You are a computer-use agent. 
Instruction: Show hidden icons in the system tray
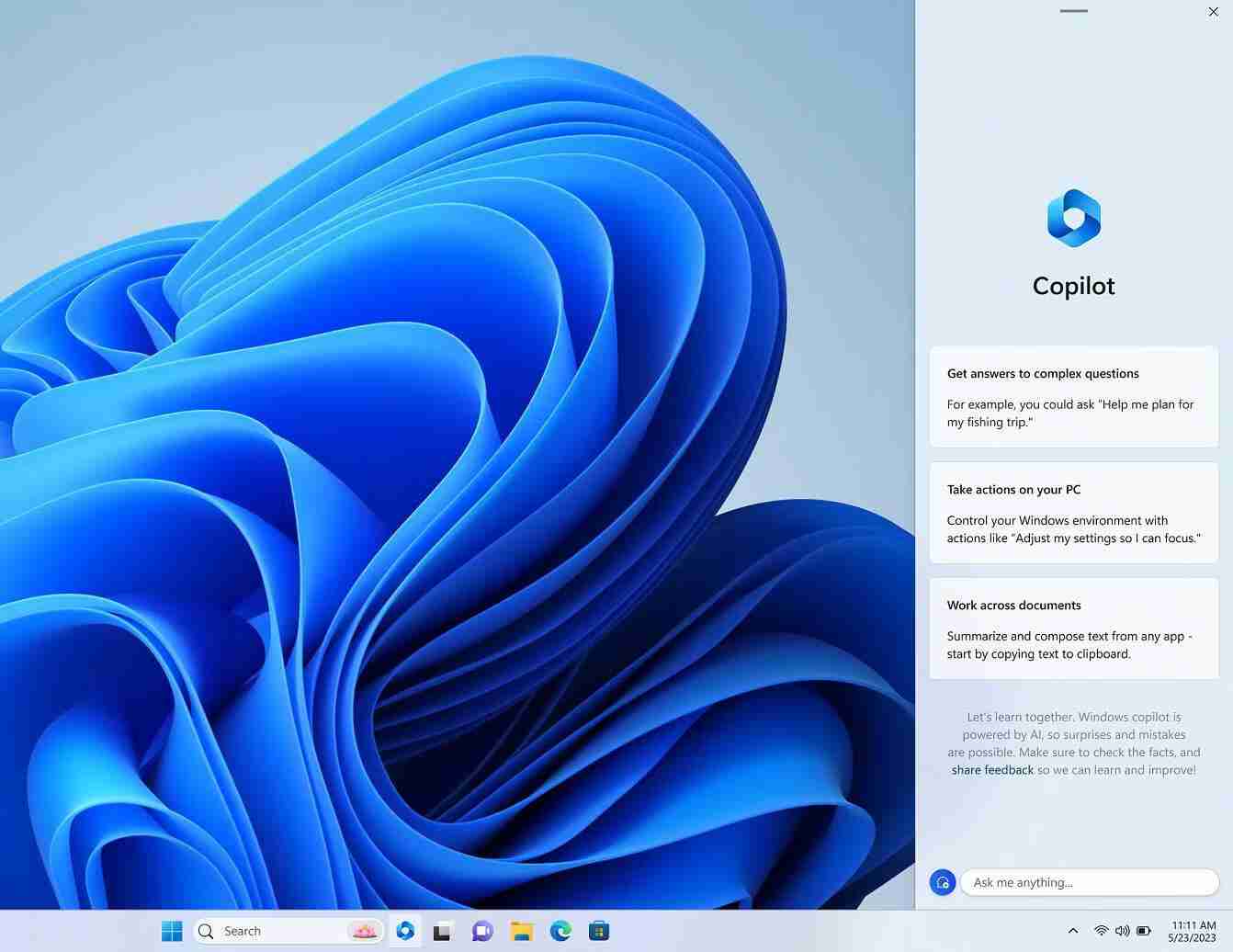pyautogui.click(x=1072, y=930)
